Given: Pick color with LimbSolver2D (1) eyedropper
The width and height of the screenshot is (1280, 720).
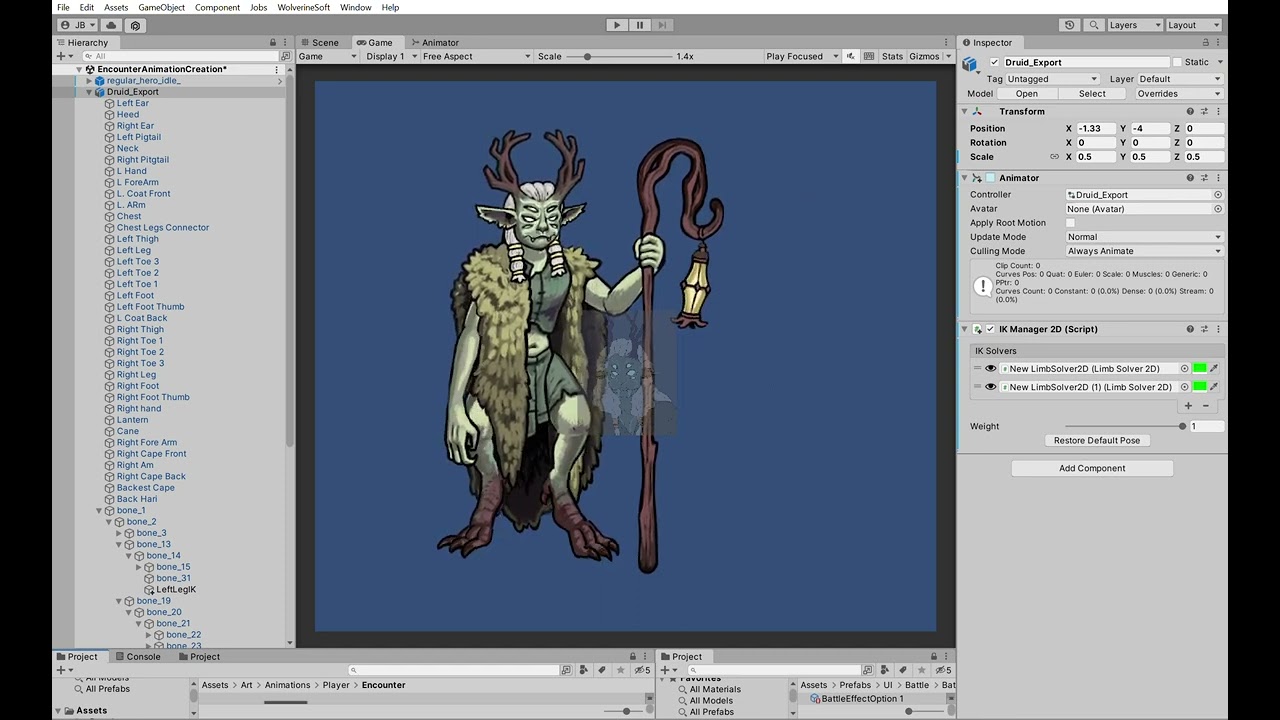Looking at the screenshot, I should point(1215,387).
